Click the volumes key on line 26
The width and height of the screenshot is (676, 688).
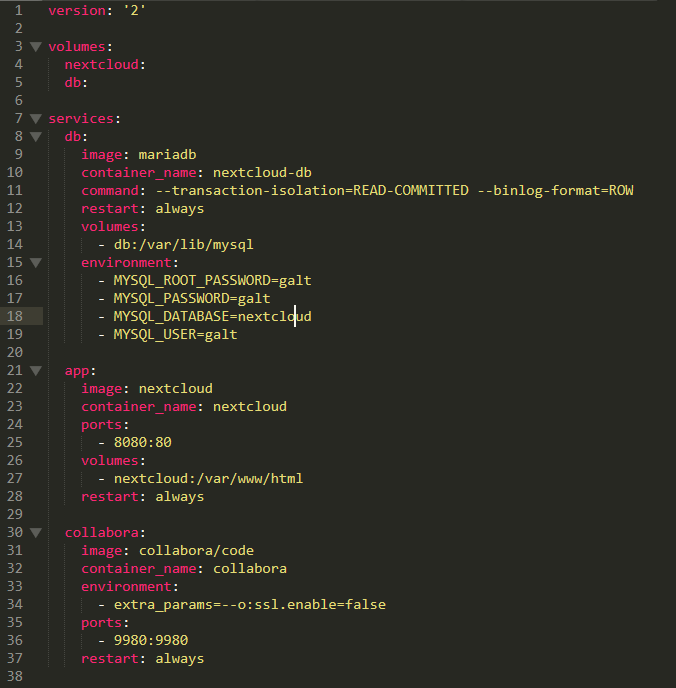pyautogui.click(x=110, y=460)
